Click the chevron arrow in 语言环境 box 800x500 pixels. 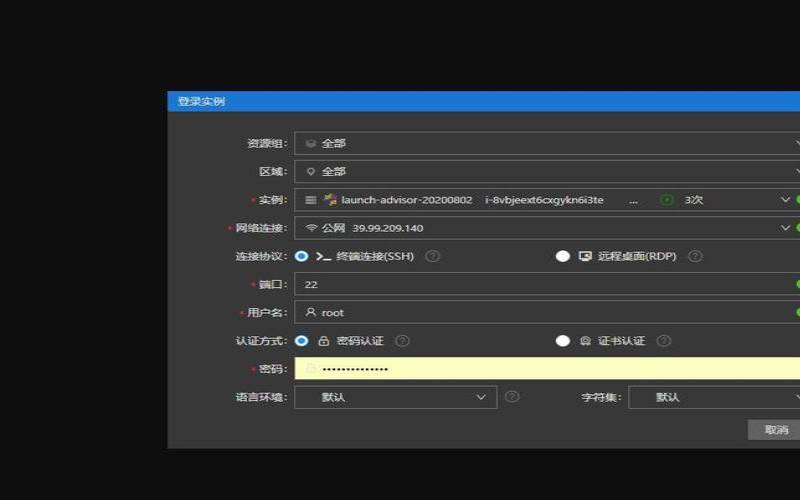[481, 397]
